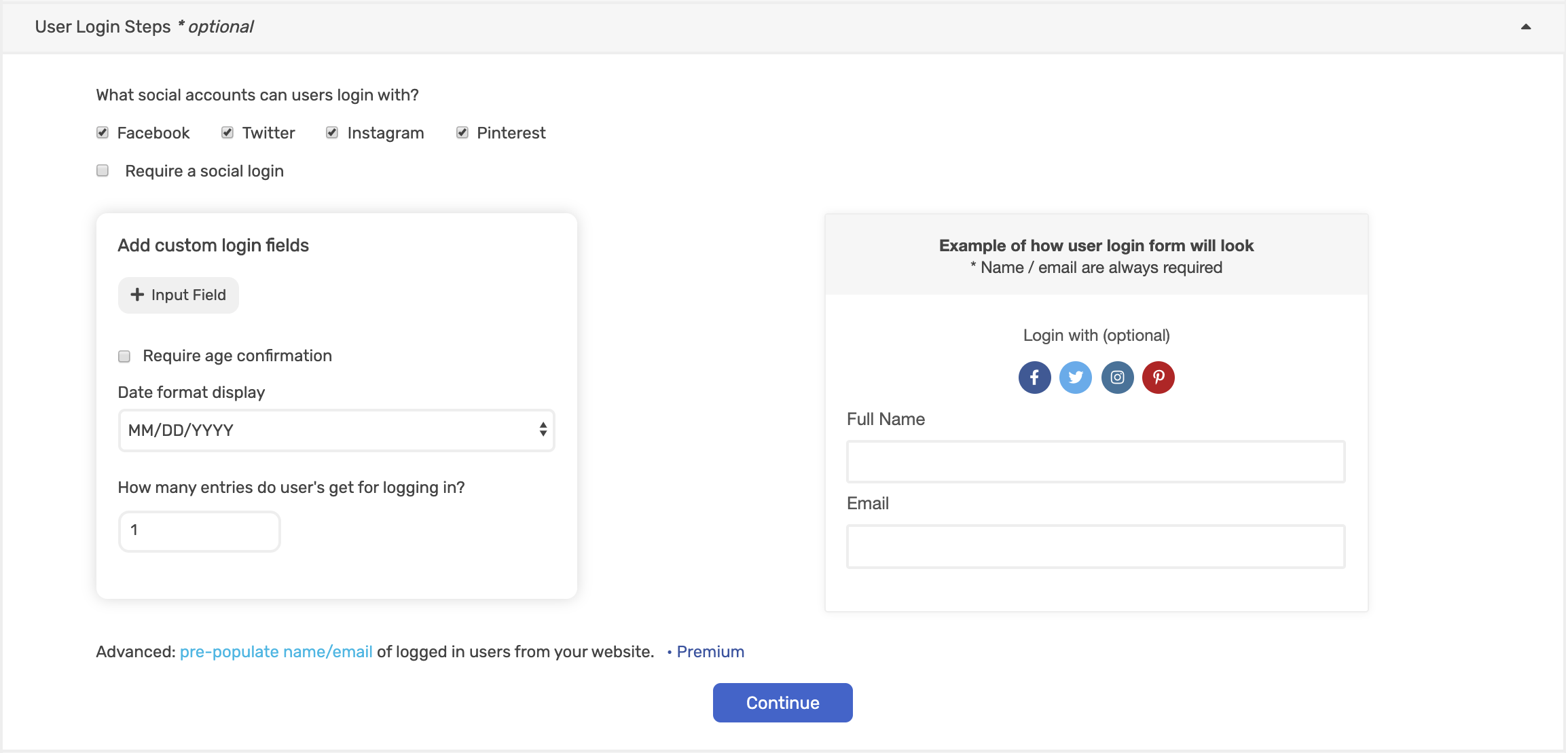The width and height of the screenshot is (1568, 753).
Task: Click the Premium link
Action: (710, 651)
